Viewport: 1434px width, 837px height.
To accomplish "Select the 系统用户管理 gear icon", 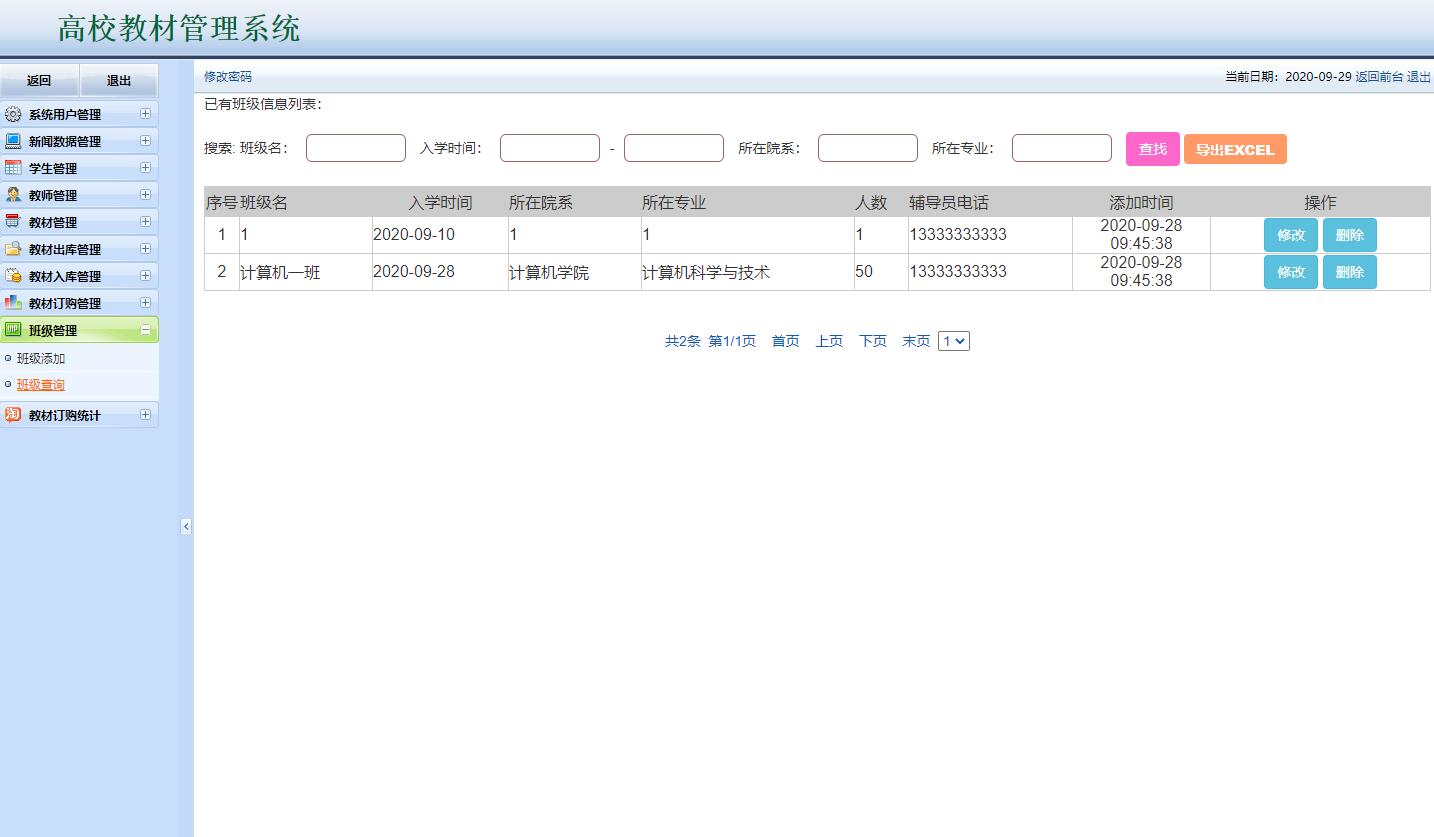I will pyautogui.click(x=14, y=114).
